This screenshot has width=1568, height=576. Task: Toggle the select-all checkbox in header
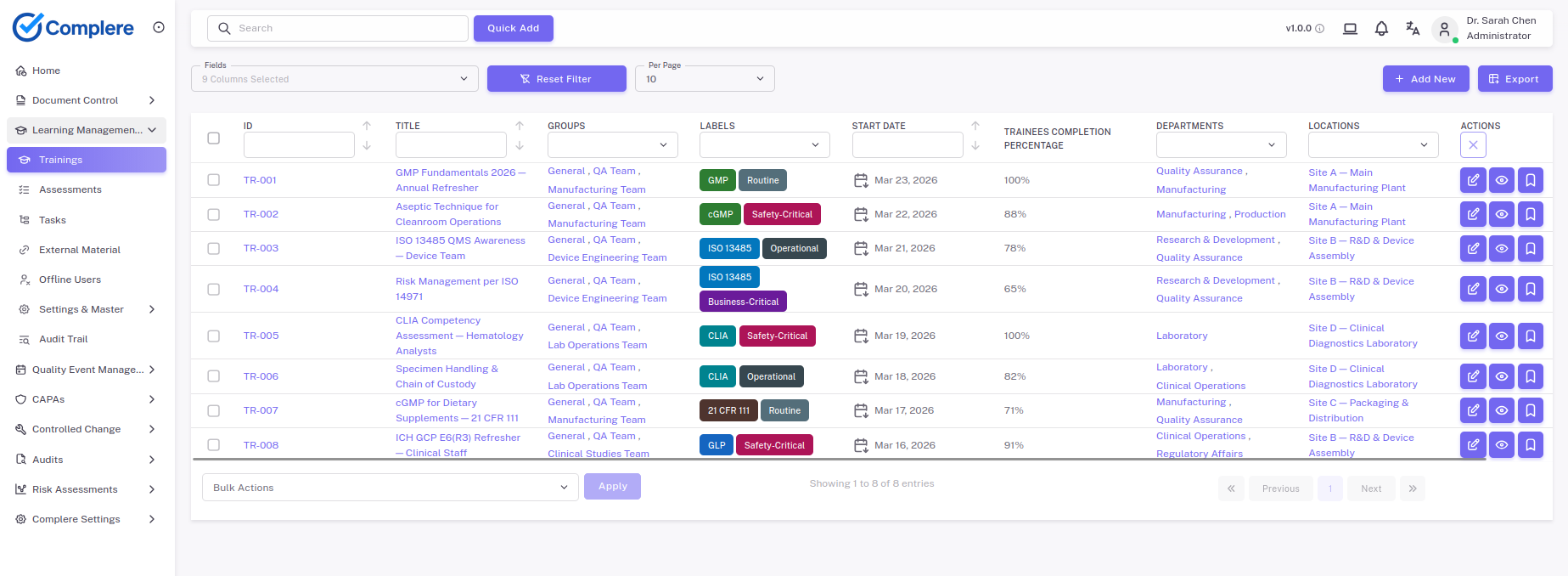pyautogui.click(x=214, y=138)
